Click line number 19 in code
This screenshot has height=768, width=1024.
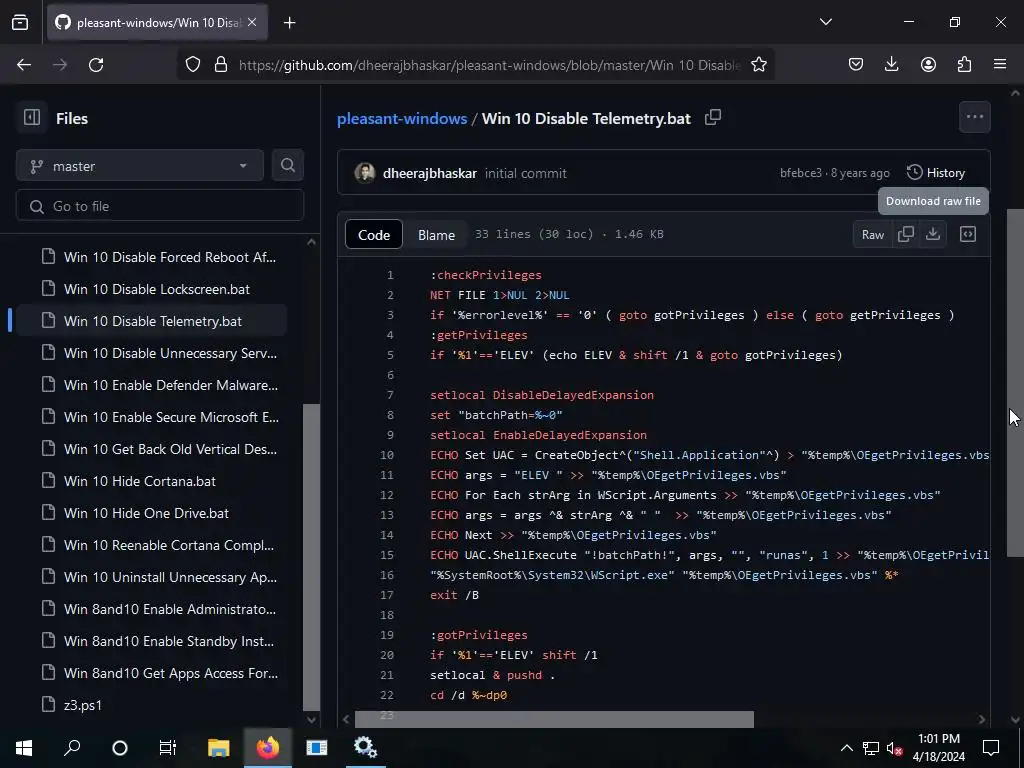click(387, 635)
